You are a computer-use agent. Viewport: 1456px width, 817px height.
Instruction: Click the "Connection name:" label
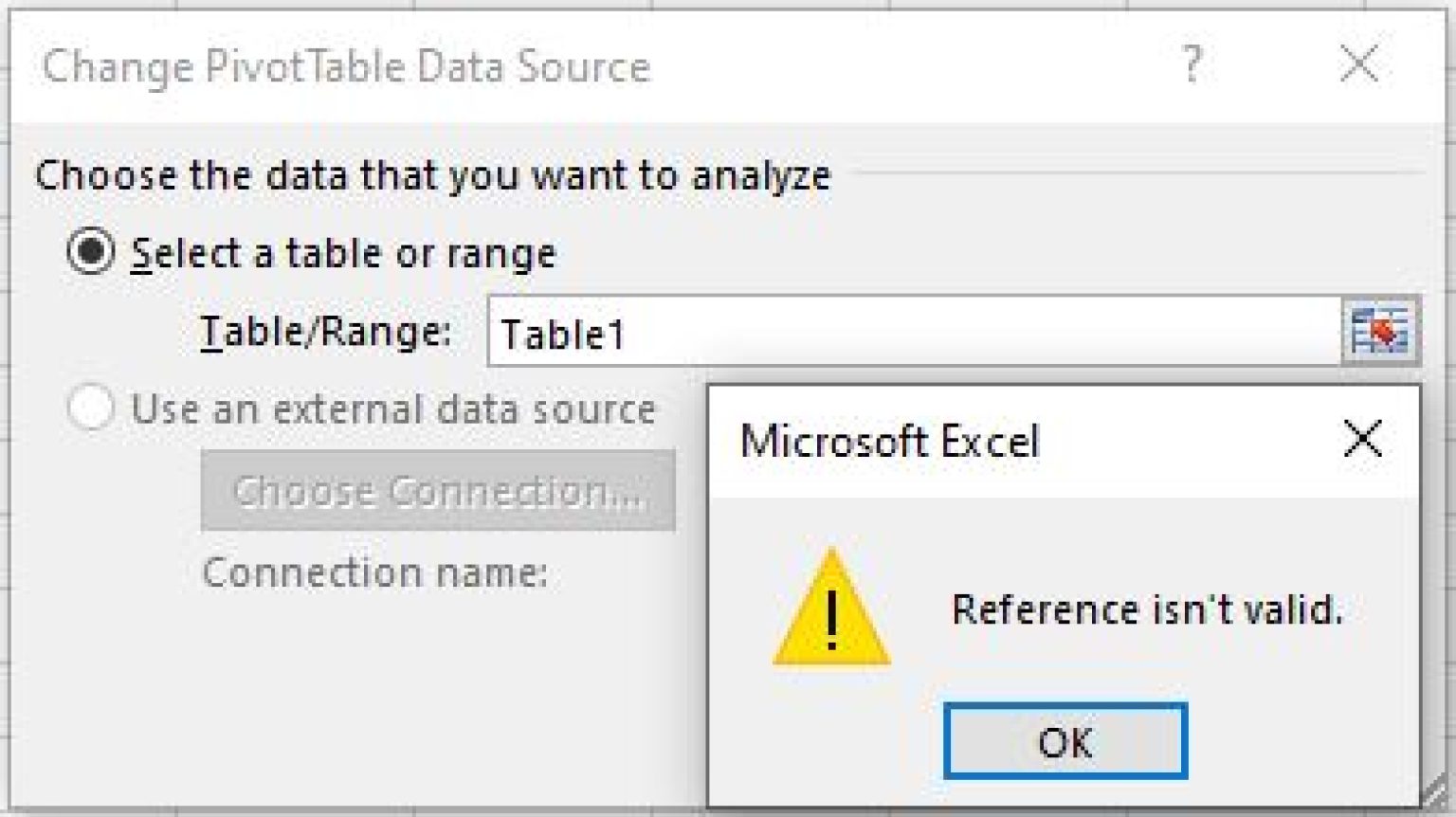click(375, 572)
